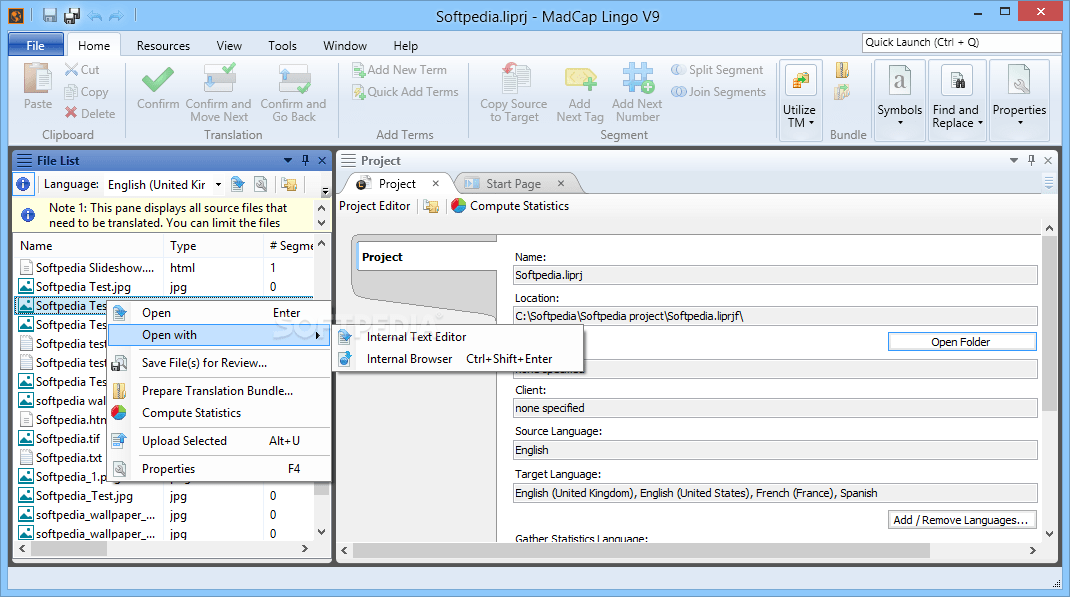
Task: Click the project Name field
Action: tap(775, 275)
